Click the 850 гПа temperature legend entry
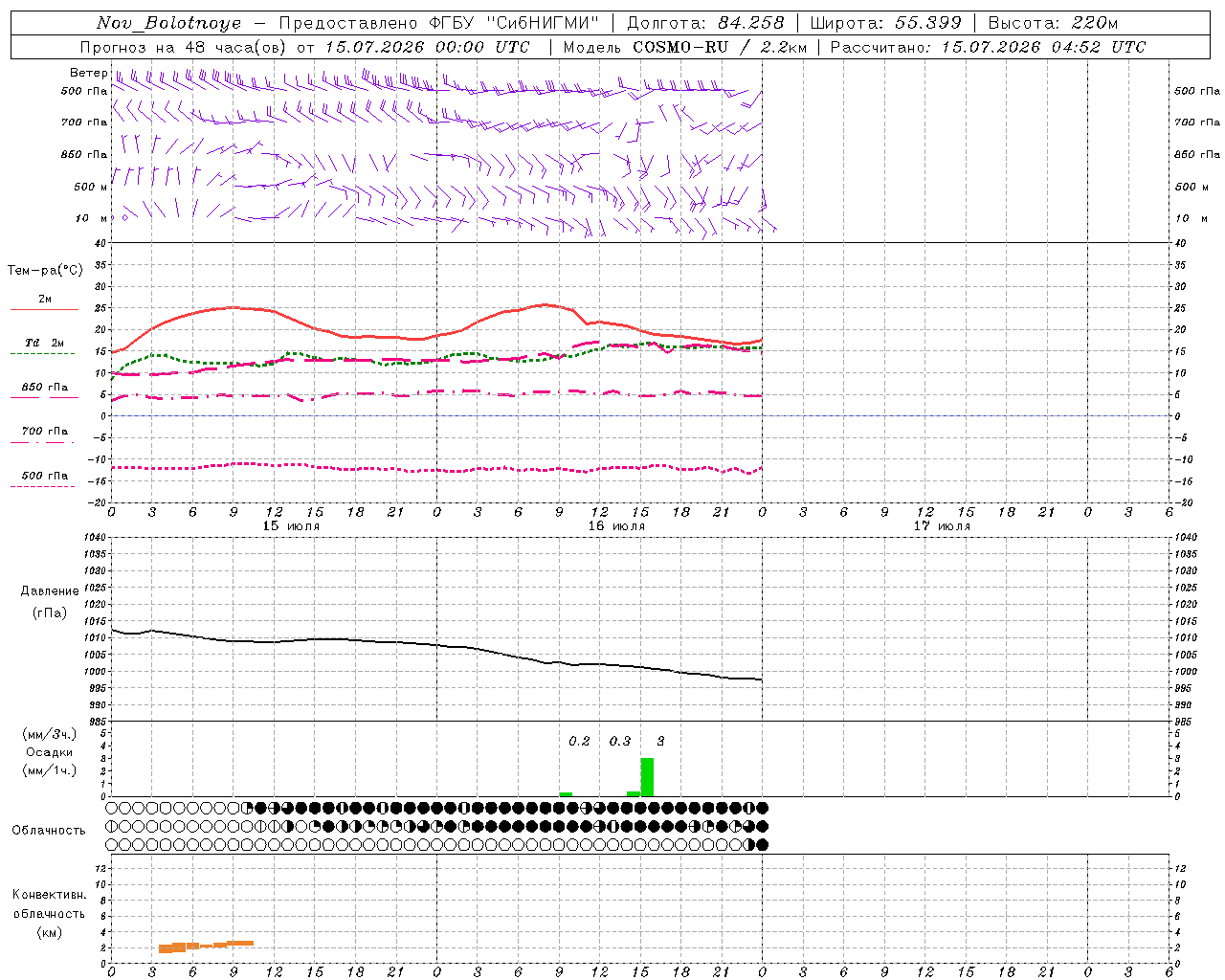1225x980 pixels. pos(44,391)
